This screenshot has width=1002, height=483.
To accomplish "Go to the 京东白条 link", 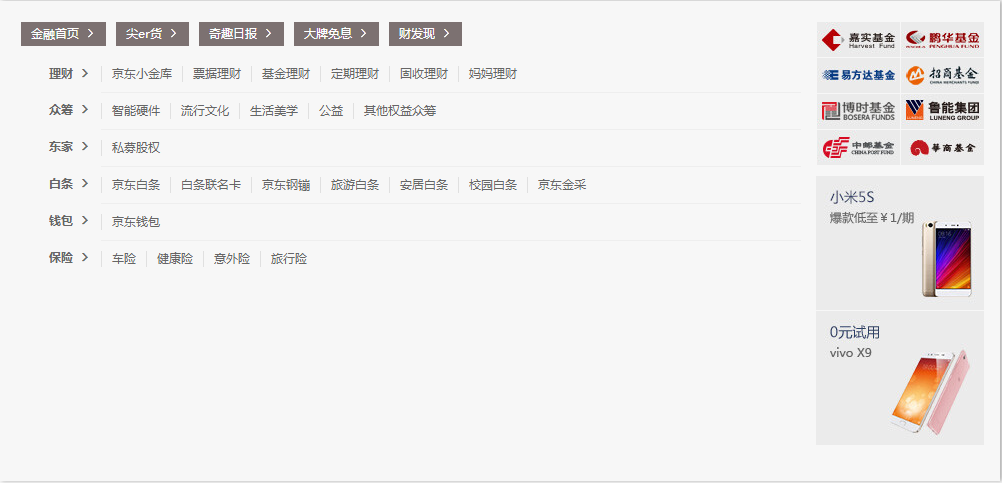I will coord(136,185).
